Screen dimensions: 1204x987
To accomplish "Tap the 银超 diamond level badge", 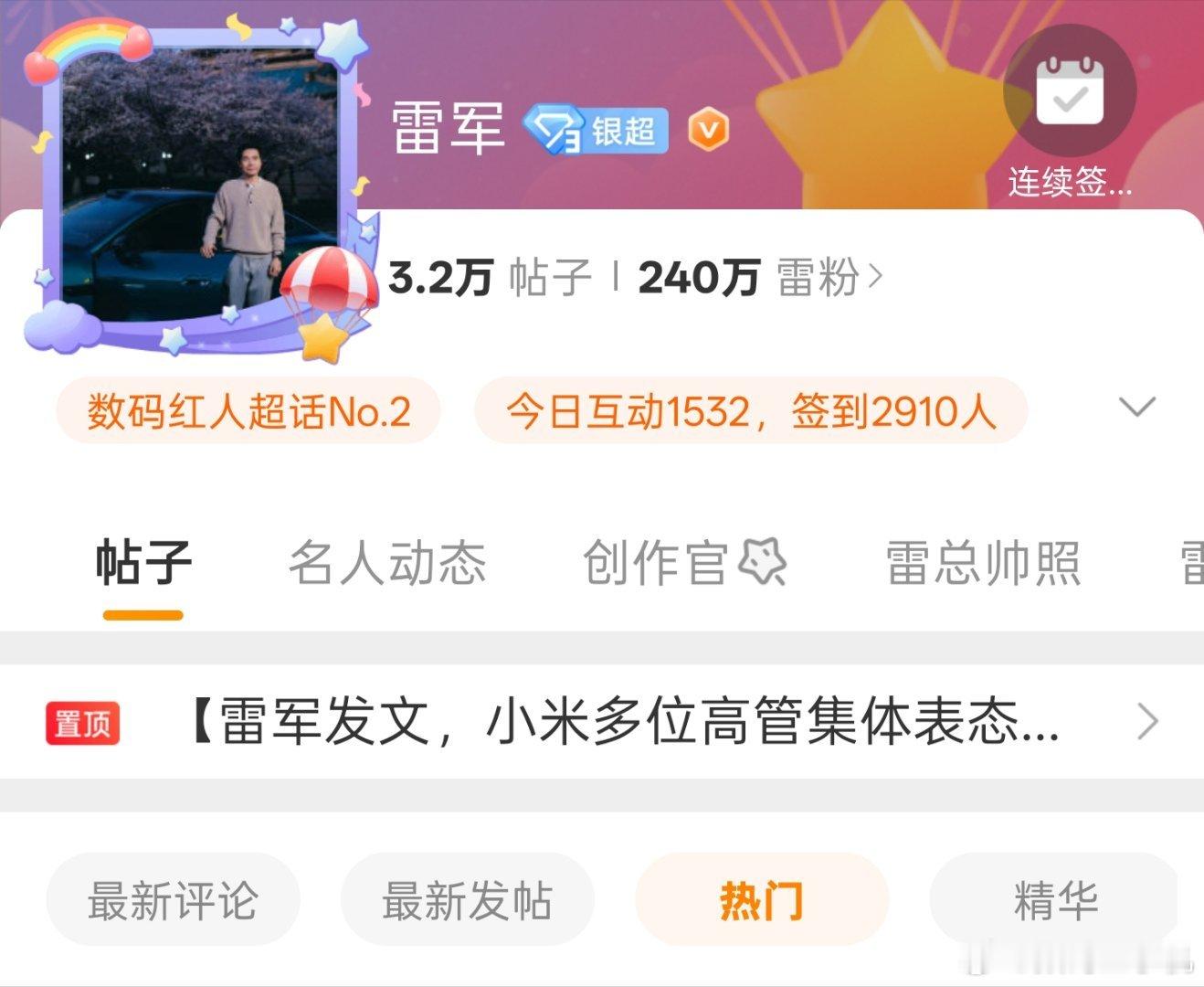I will [597, 131].
